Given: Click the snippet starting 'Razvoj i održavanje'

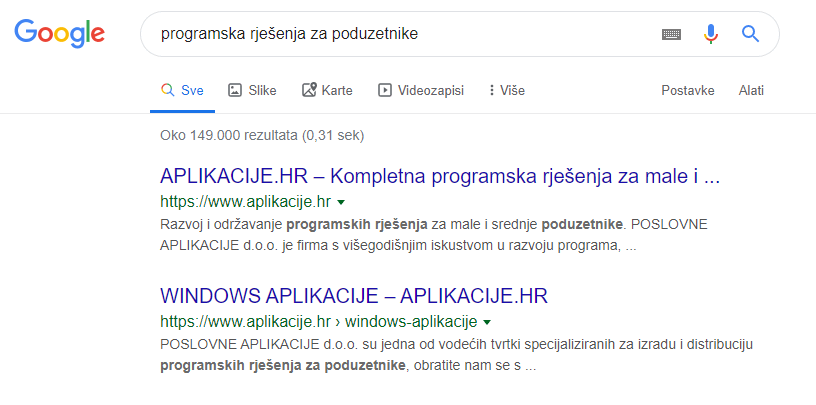Looking at the screenshot, I should pos(434,235).
